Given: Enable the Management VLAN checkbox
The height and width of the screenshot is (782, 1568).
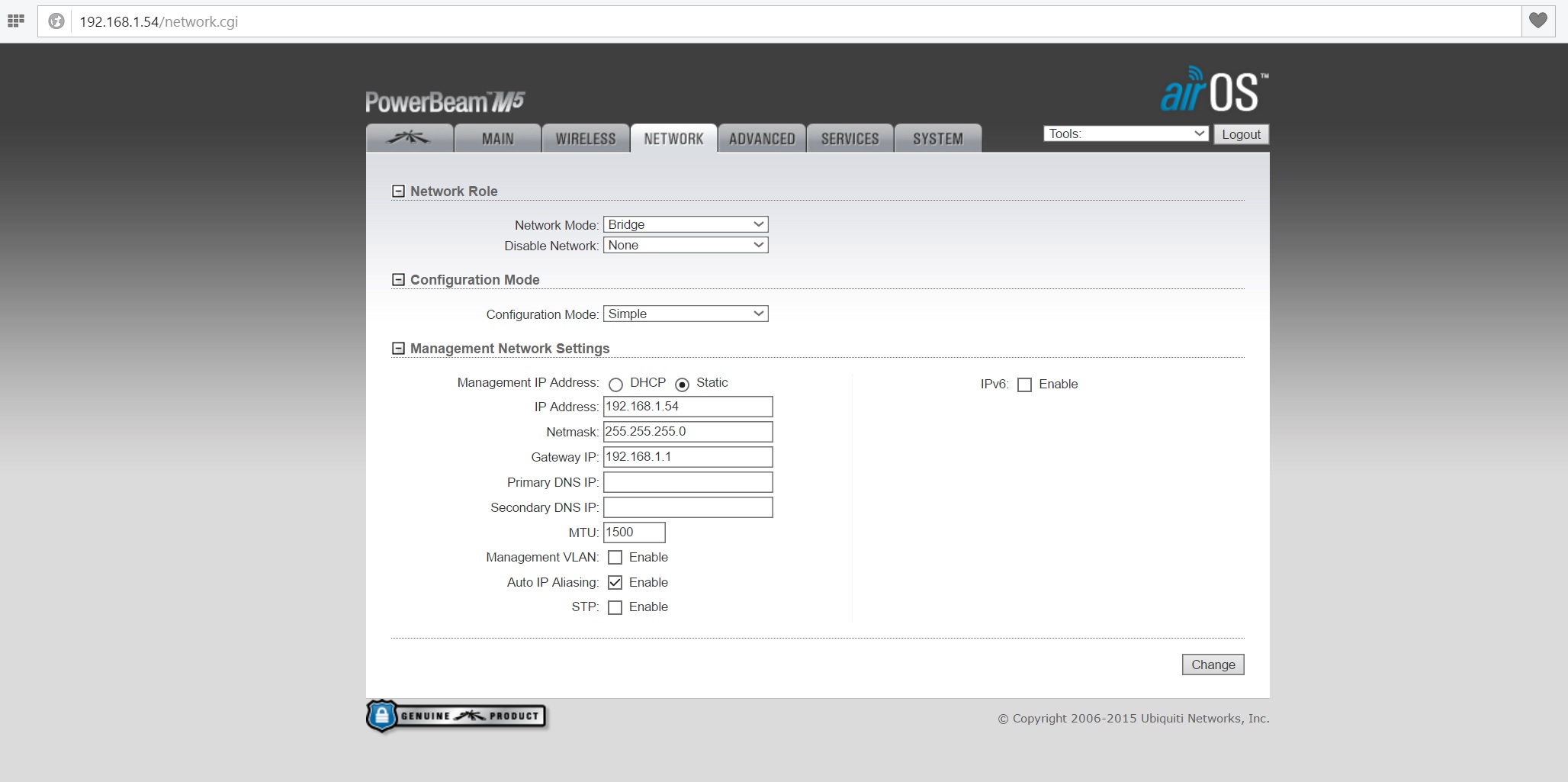Looking at the screenshot, I should pos(615,558).
